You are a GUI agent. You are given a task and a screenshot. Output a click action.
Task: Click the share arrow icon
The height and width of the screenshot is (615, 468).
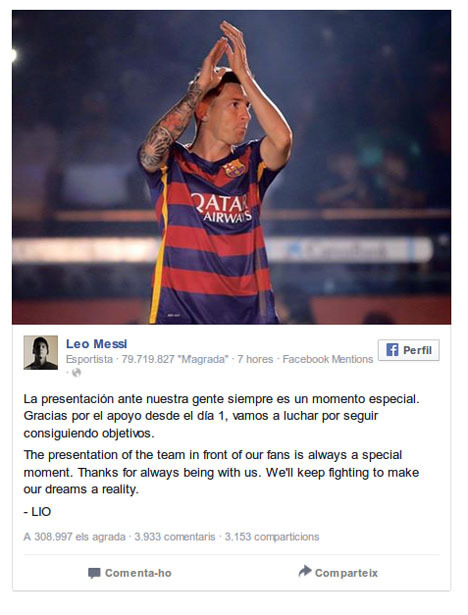(x=305, y=571)
